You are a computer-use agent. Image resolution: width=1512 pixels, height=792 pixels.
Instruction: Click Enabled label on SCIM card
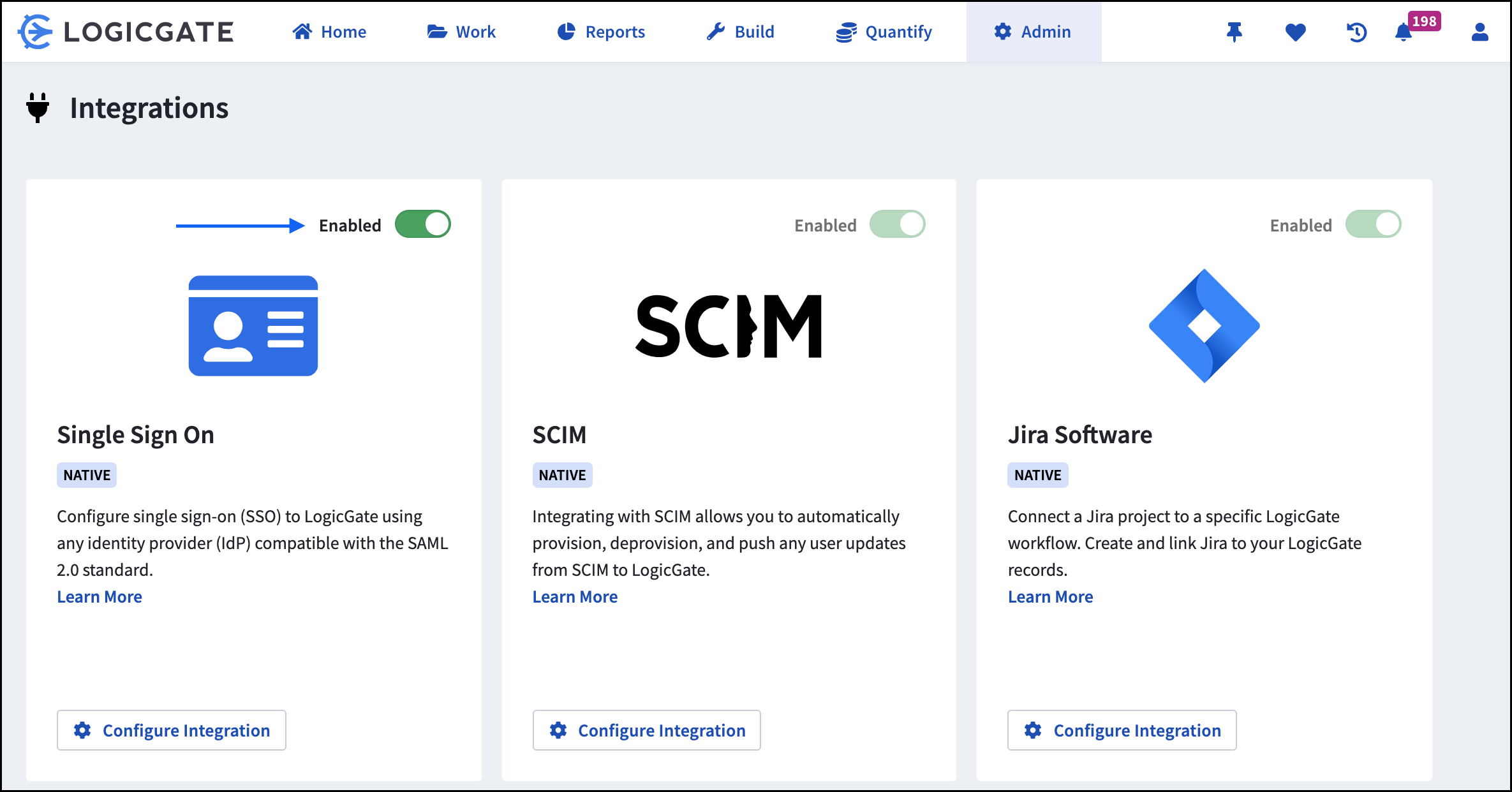(826, 225)
